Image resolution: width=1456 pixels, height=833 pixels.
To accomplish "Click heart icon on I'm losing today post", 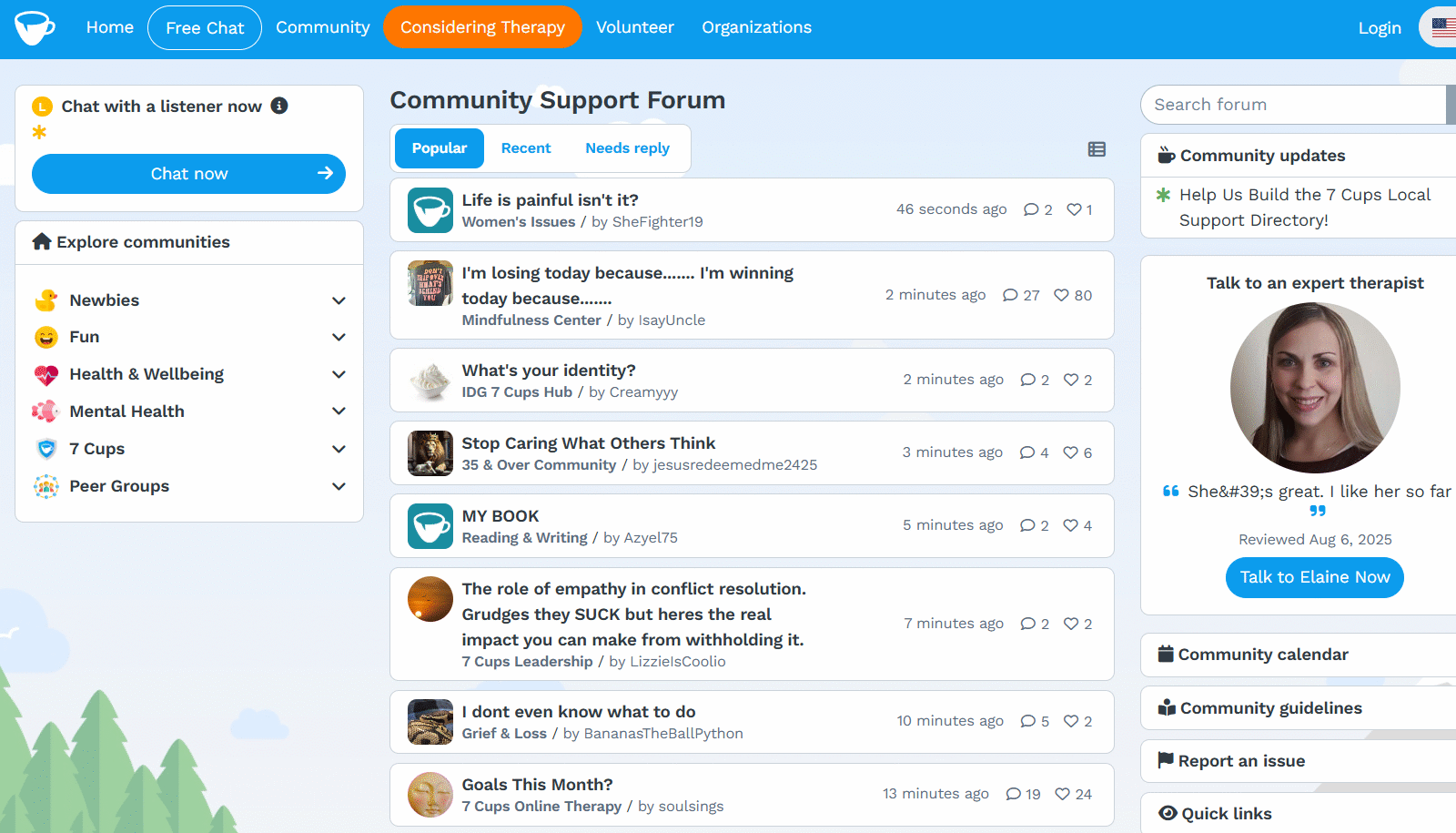I will pos(1061,295).
